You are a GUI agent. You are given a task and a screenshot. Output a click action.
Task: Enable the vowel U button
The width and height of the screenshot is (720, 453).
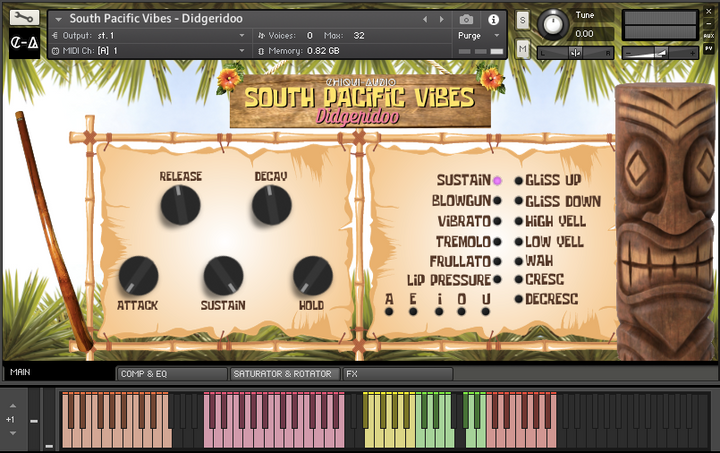tap(485, 312)
